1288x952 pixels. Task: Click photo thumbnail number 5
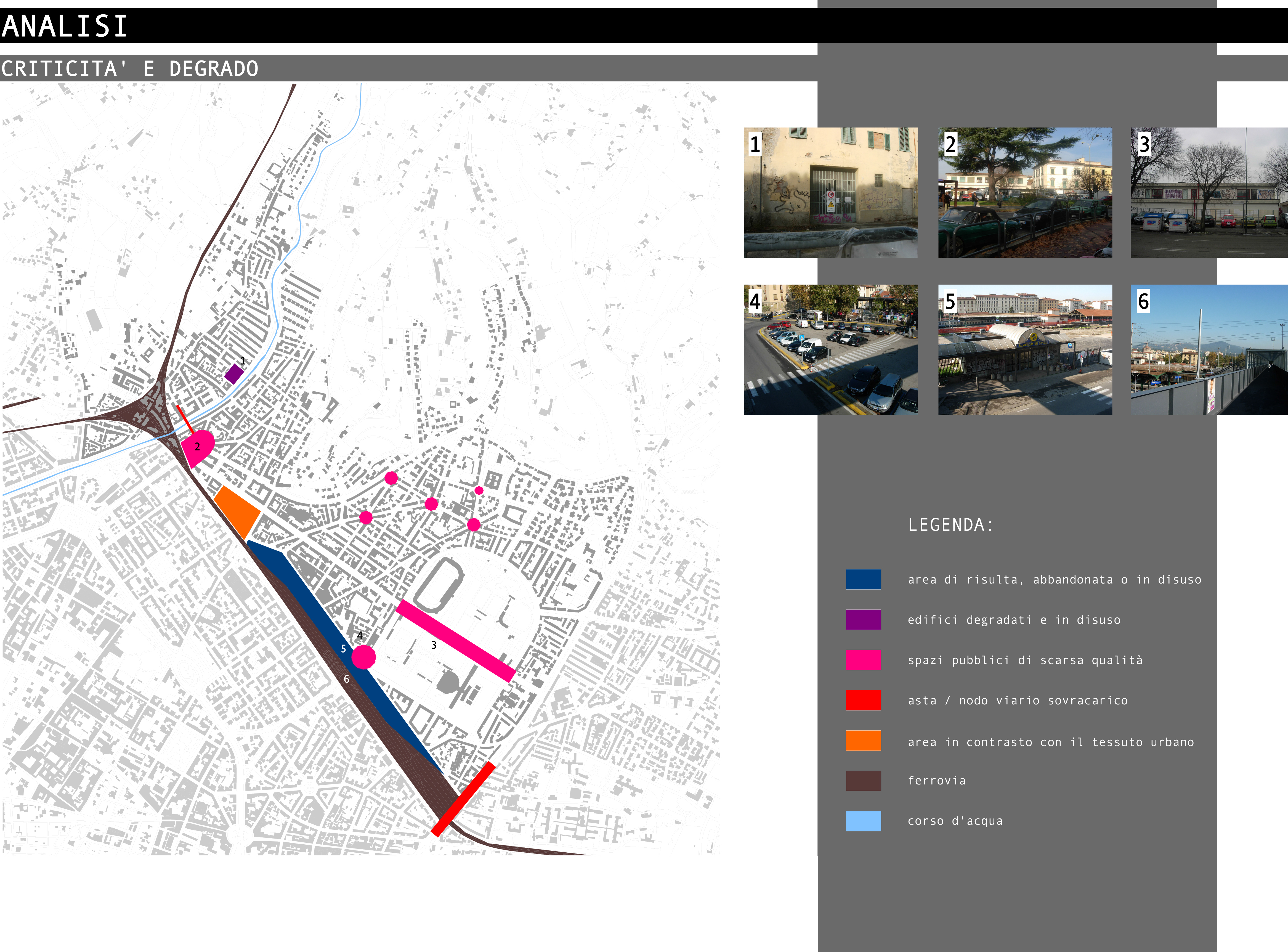(1025, 349)
